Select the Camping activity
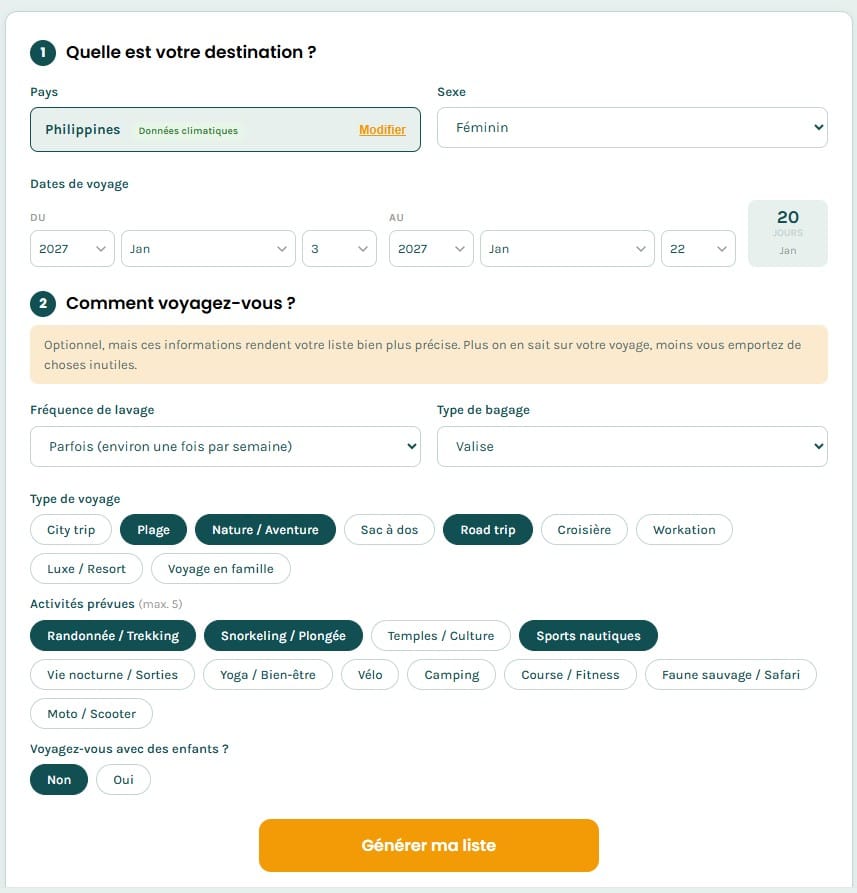Image resolution: width=857 pixels, height=893 pixels. pos(451,674)
